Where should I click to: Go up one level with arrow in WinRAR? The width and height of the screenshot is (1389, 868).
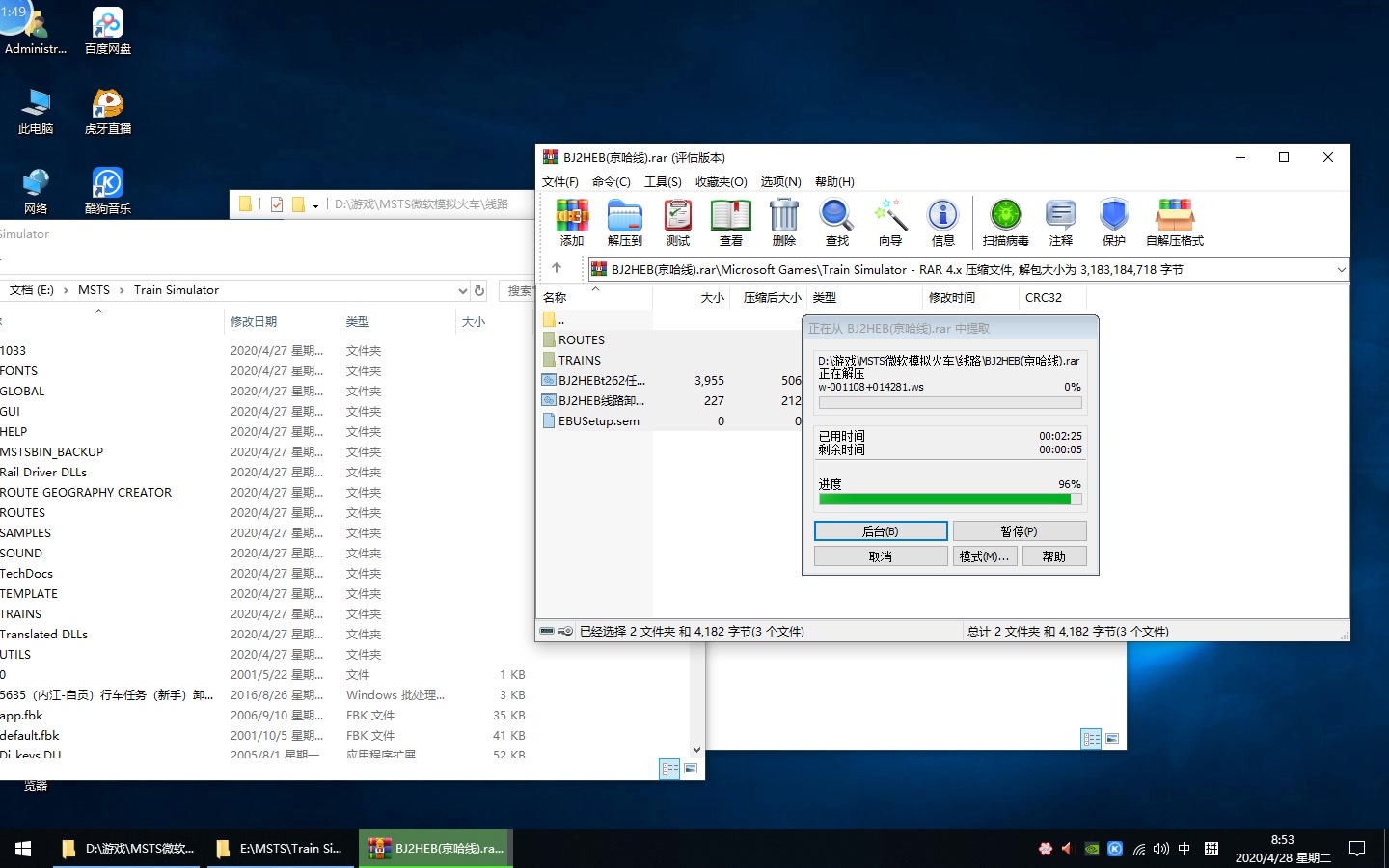pos(557,269)
